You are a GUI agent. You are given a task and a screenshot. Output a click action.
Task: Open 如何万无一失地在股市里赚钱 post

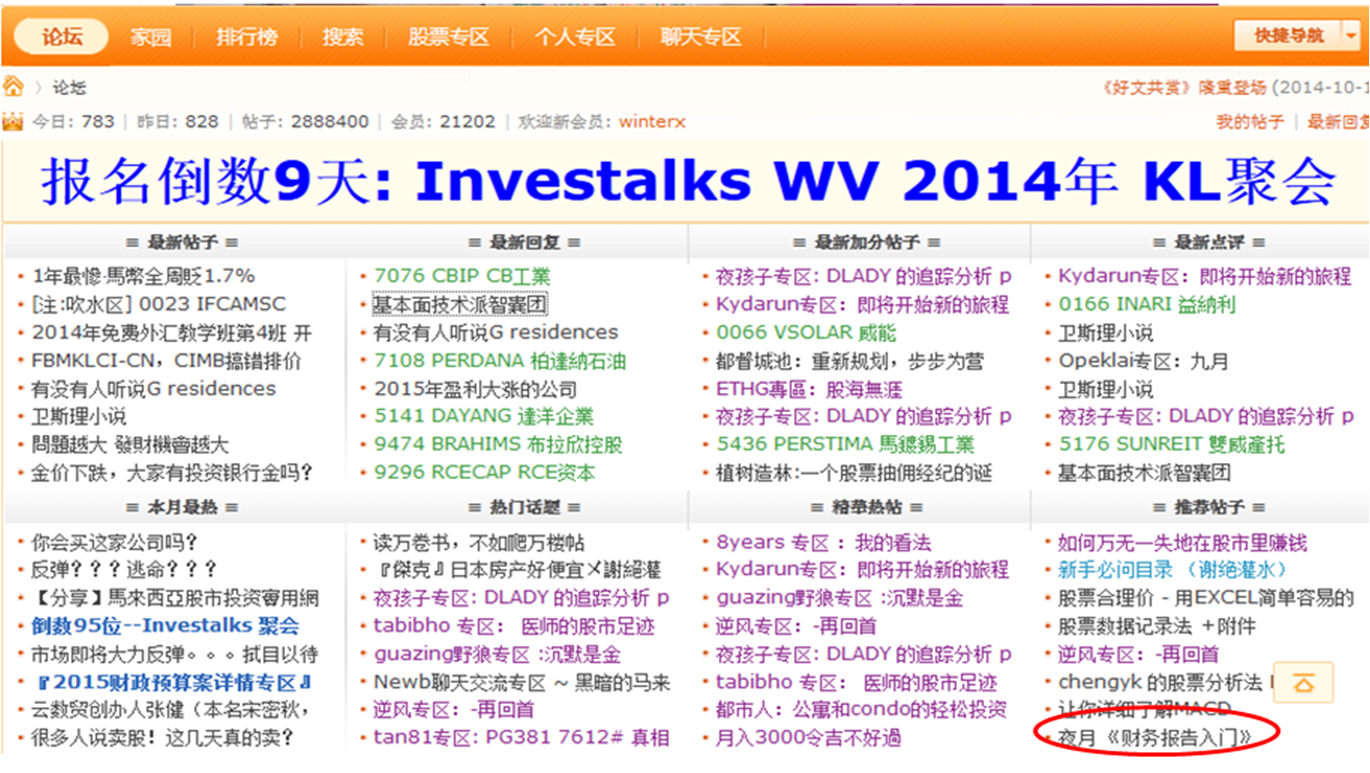(1183, 543)
